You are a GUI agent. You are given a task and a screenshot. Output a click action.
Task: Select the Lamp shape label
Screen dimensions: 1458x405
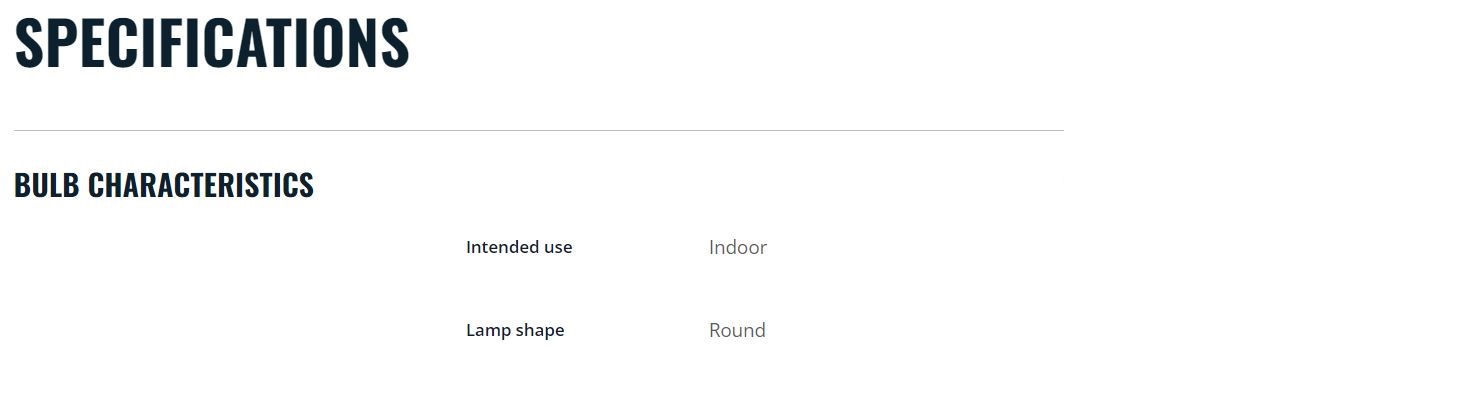tap(515, 330)
